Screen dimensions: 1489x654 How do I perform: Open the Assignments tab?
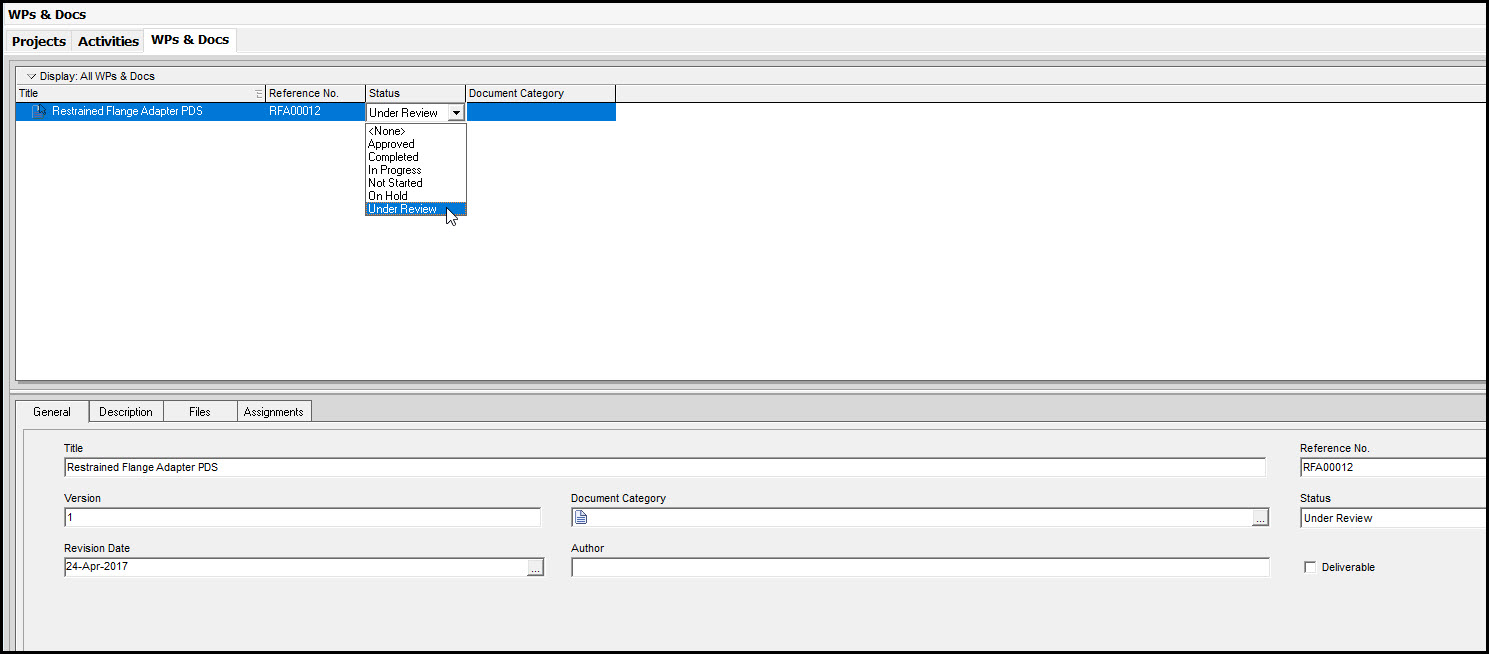point(273,411)
